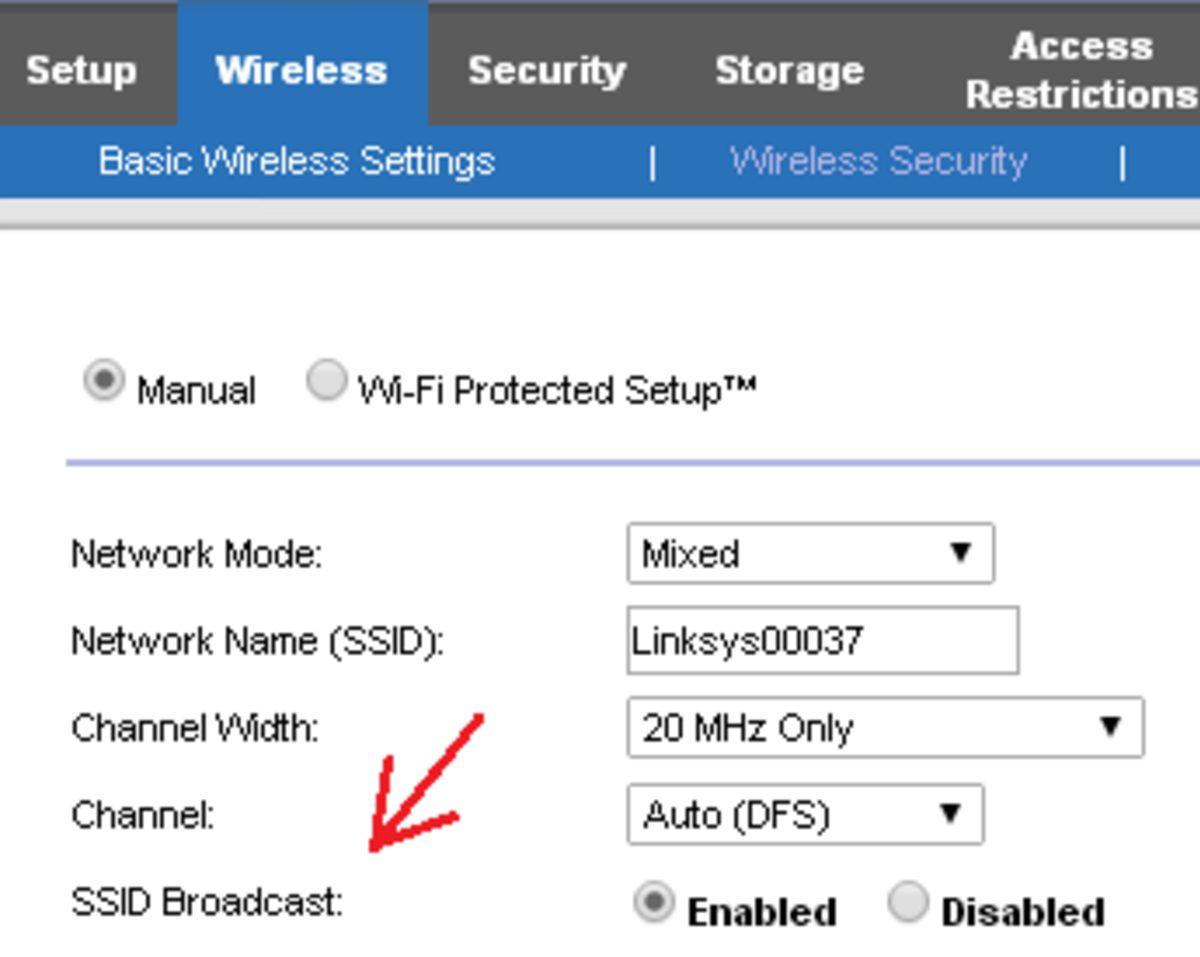
Task: Open the Mixed mode selector arrow
Action: click(x=962, y=552)
